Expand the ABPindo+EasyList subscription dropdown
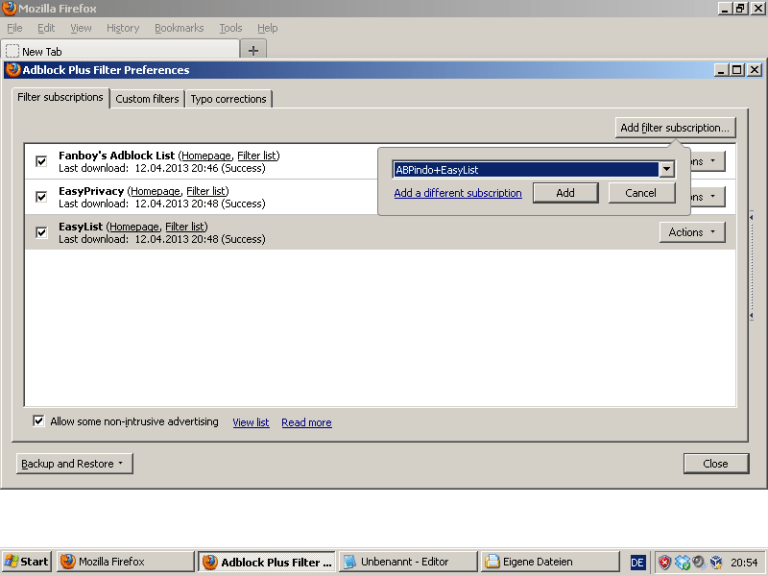 tap(666, 169)
